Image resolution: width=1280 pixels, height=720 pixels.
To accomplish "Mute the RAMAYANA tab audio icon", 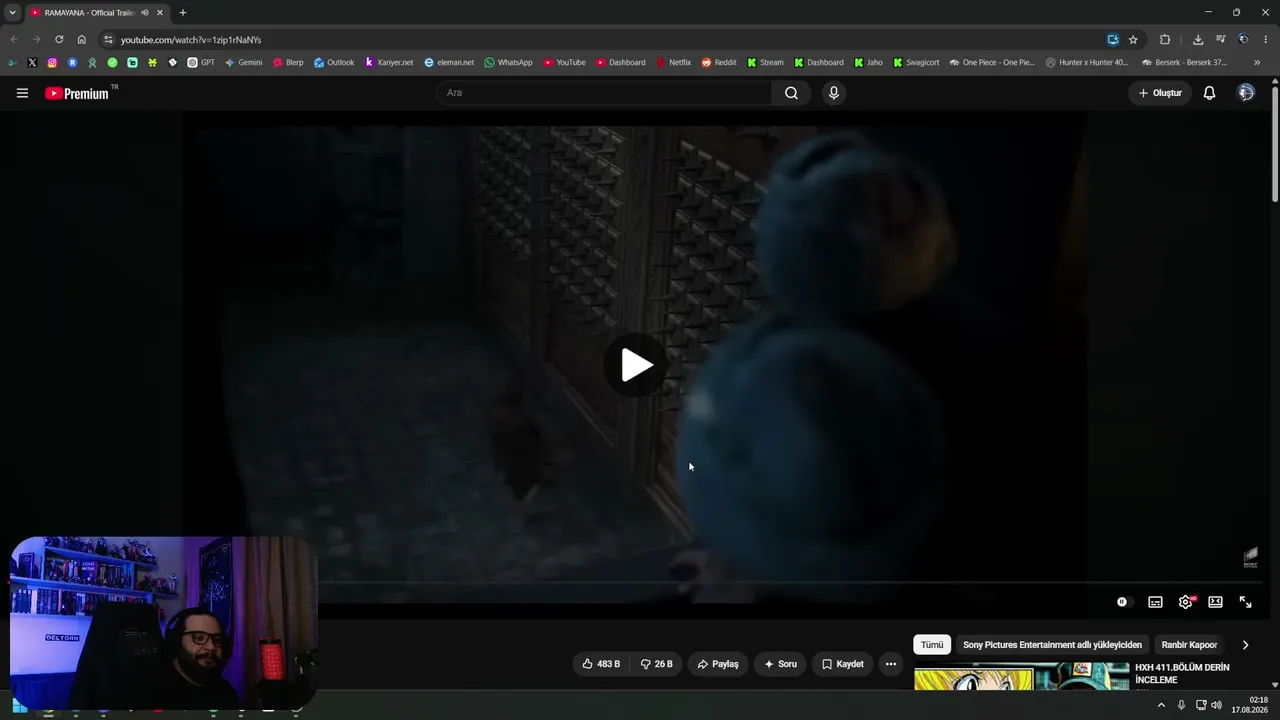I will pyautogui.click(x=145, y=13).
